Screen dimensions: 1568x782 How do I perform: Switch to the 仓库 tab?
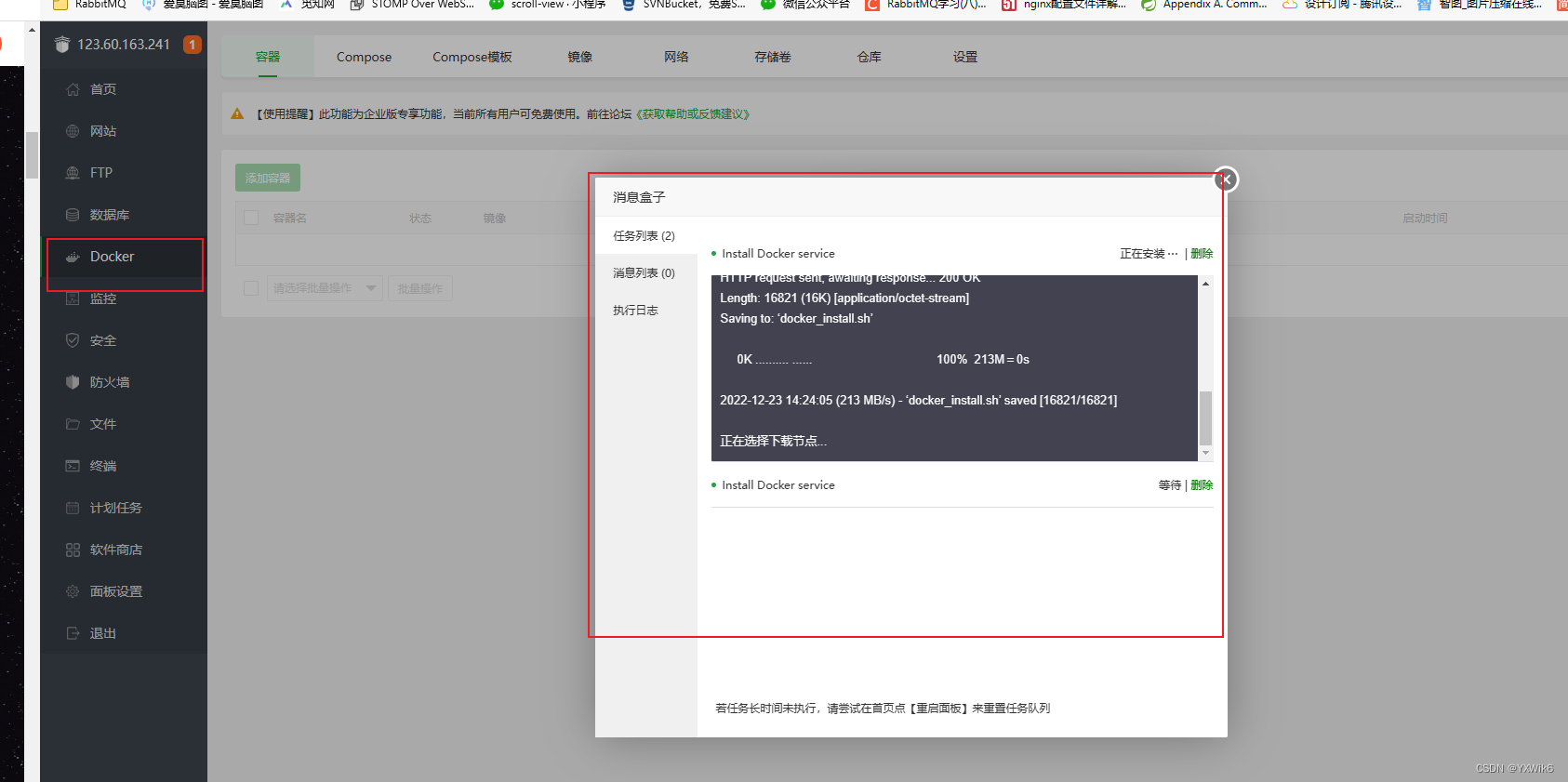[x=869, y=57]
